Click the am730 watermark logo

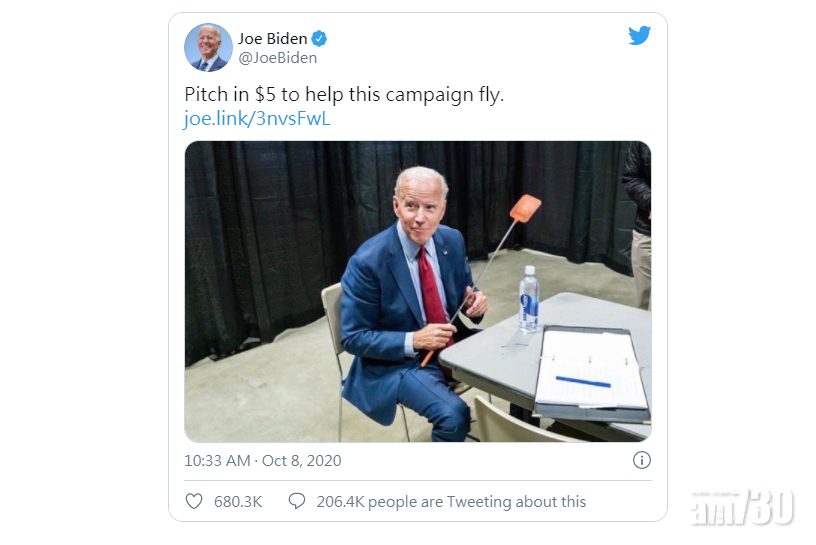[742, 506]
